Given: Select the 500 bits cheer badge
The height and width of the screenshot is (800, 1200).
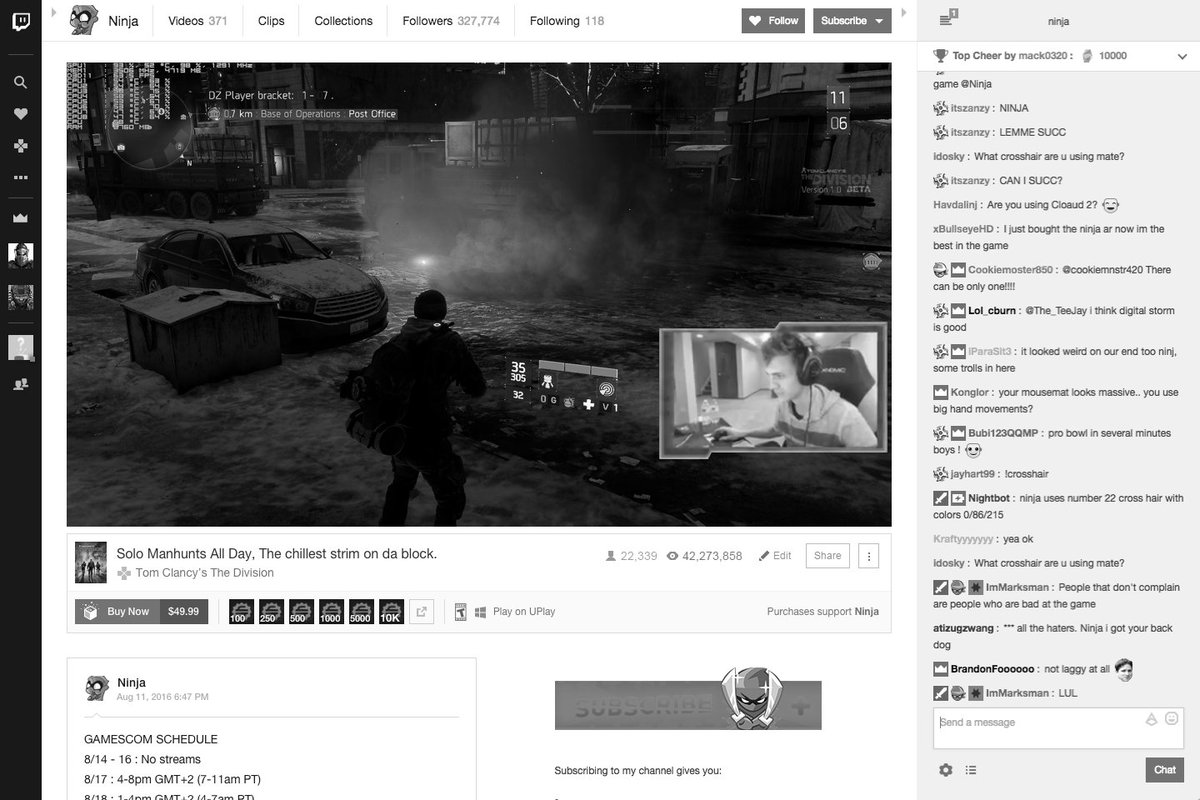Looking at the screenshot, I should pos(301,611).
